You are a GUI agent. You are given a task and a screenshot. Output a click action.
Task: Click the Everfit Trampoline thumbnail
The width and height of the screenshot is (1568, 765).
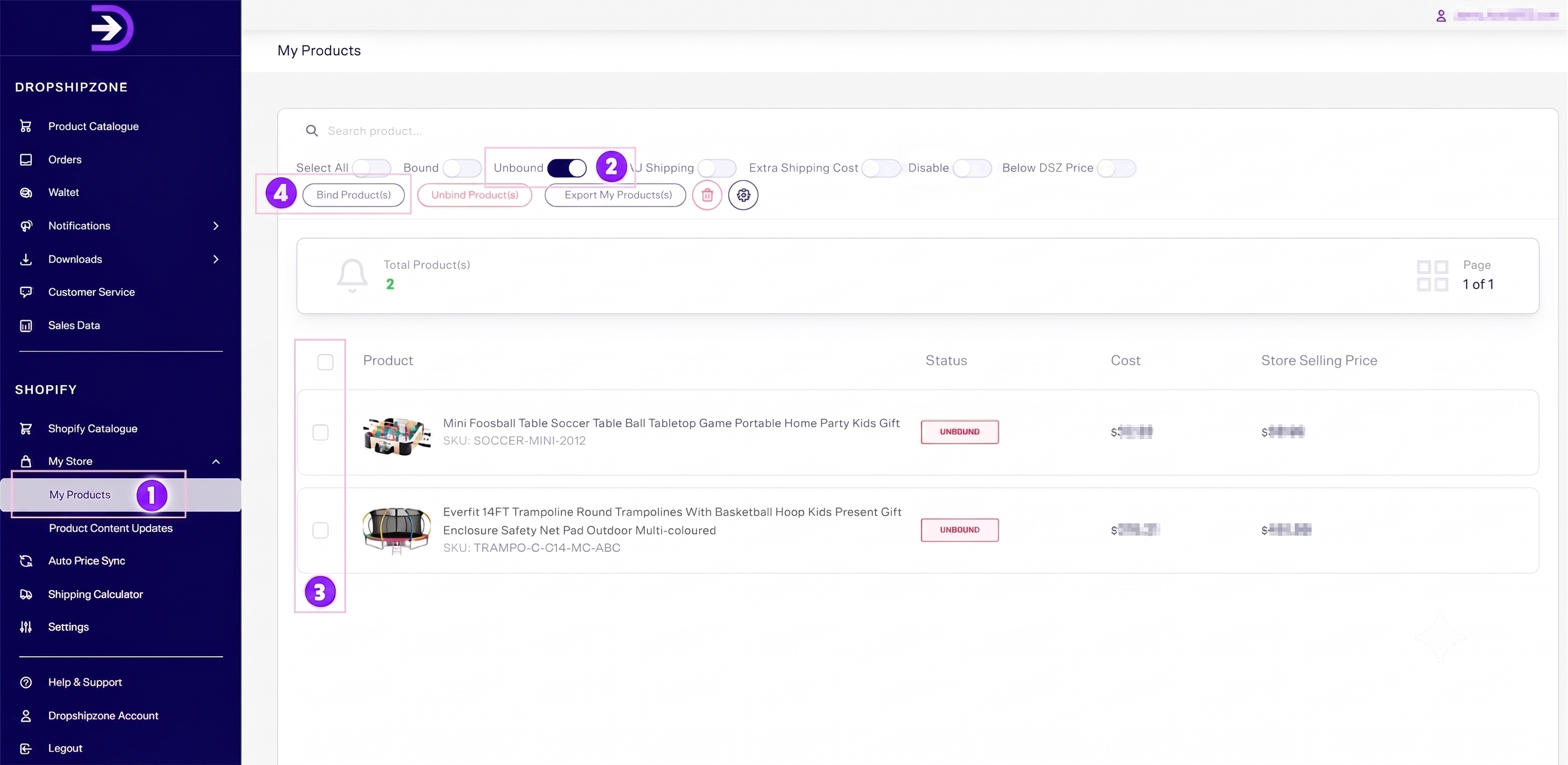397,530
